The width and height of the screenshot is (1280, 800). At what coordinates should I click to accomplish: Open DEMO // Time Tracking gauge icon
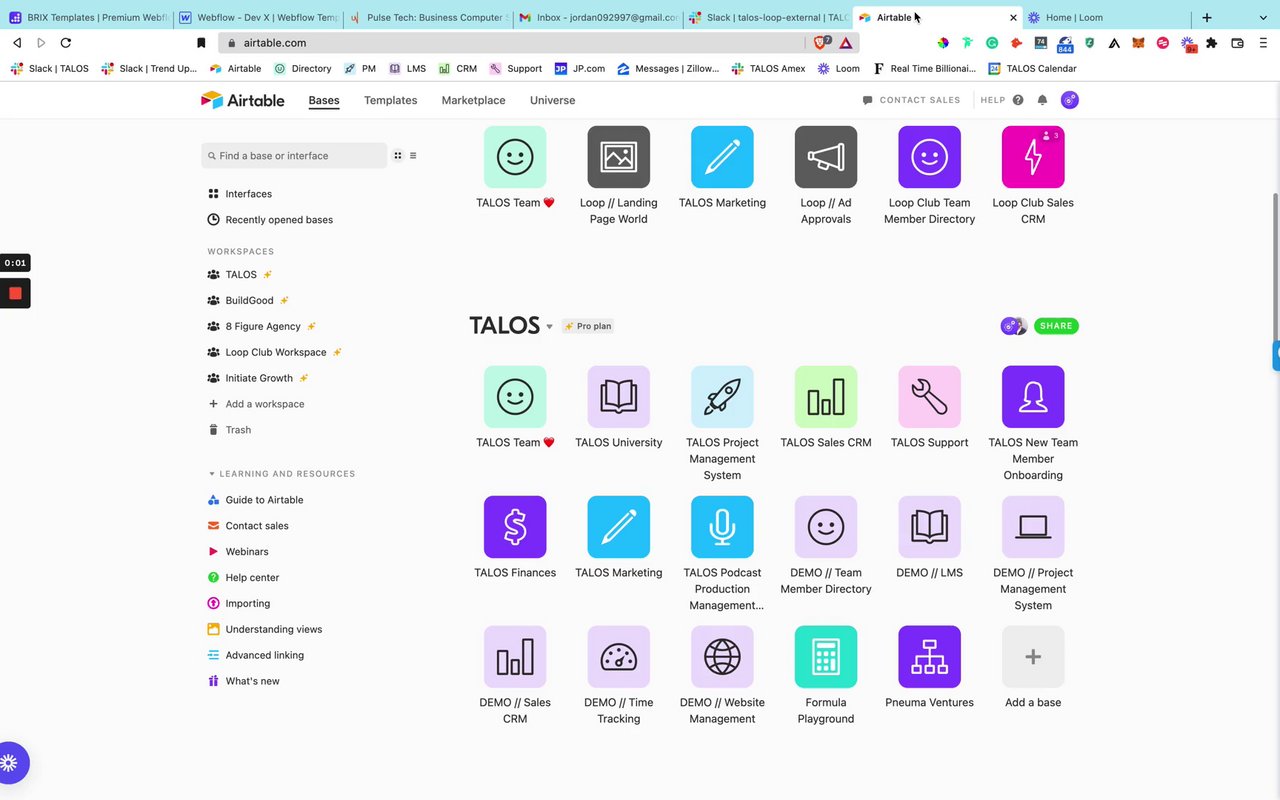(x=618, y=657)
